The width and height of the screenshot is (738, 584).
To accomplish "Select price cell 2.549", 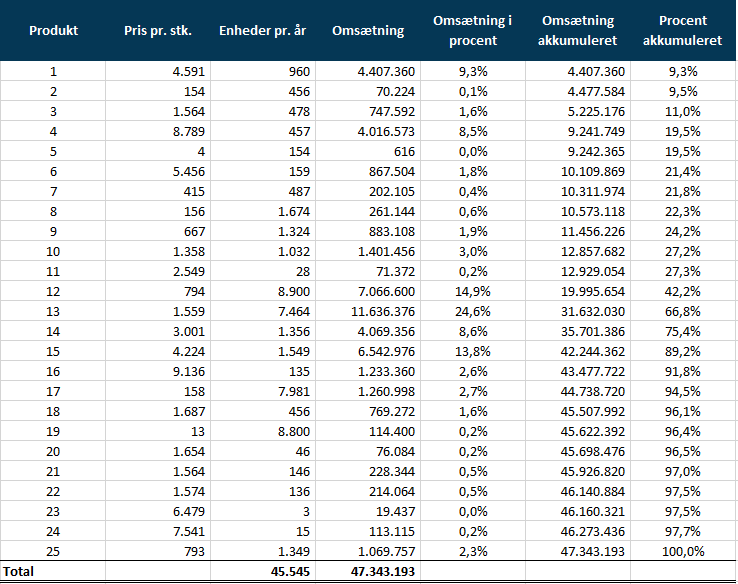I will [189, 272].
